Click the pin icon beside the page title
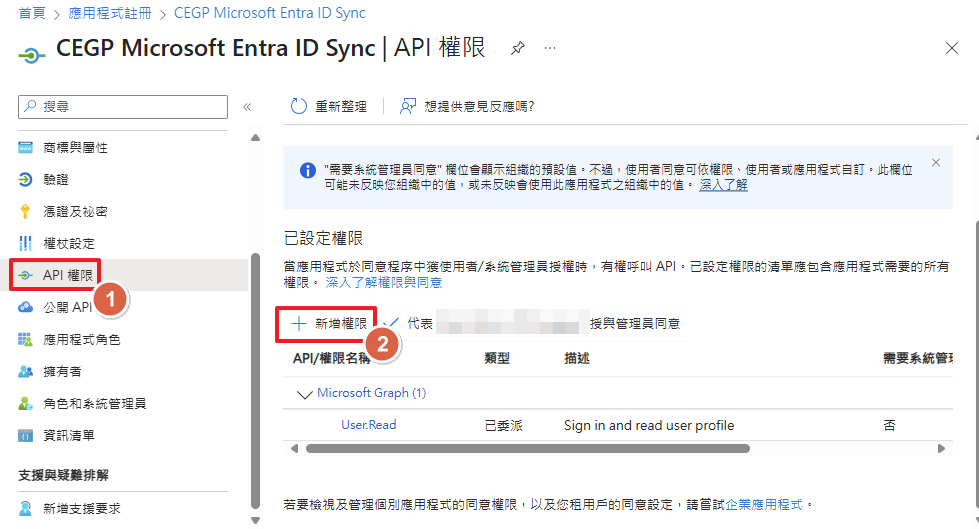The image size is (979, 529). [x=517, y=49]
